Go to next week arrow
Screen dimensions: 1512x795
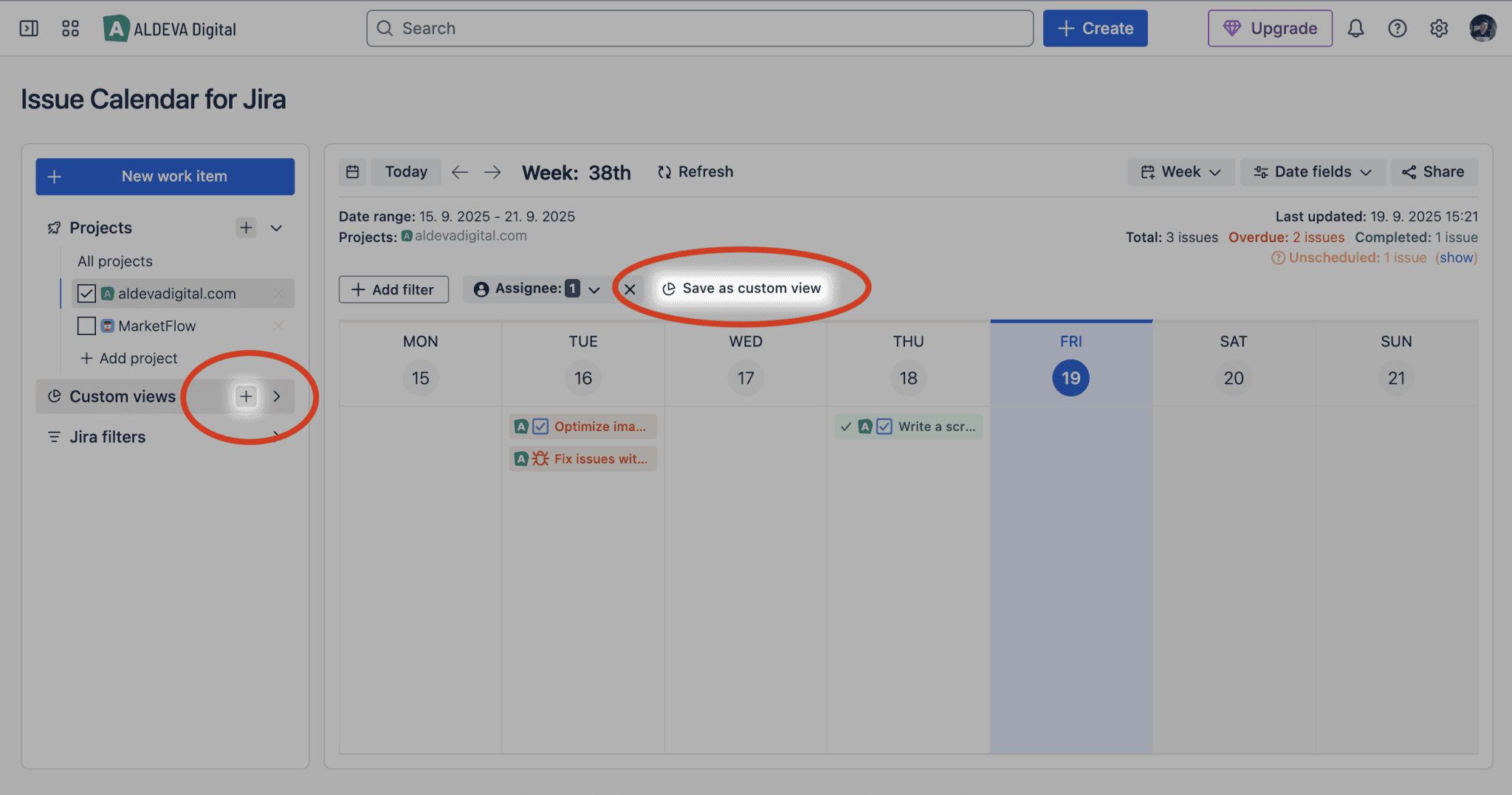tap(492, 172)
